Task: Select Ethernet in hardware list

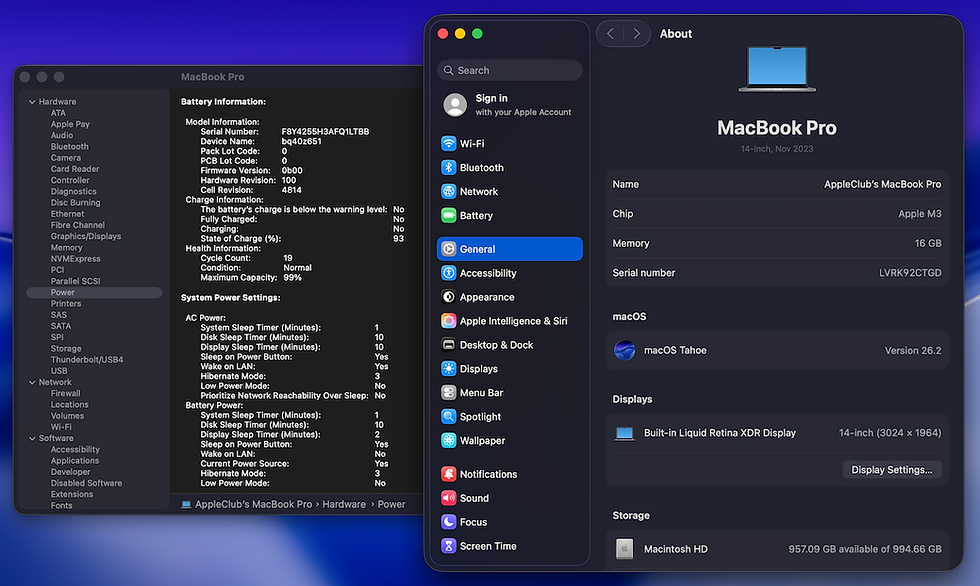Action: (66, 214)
